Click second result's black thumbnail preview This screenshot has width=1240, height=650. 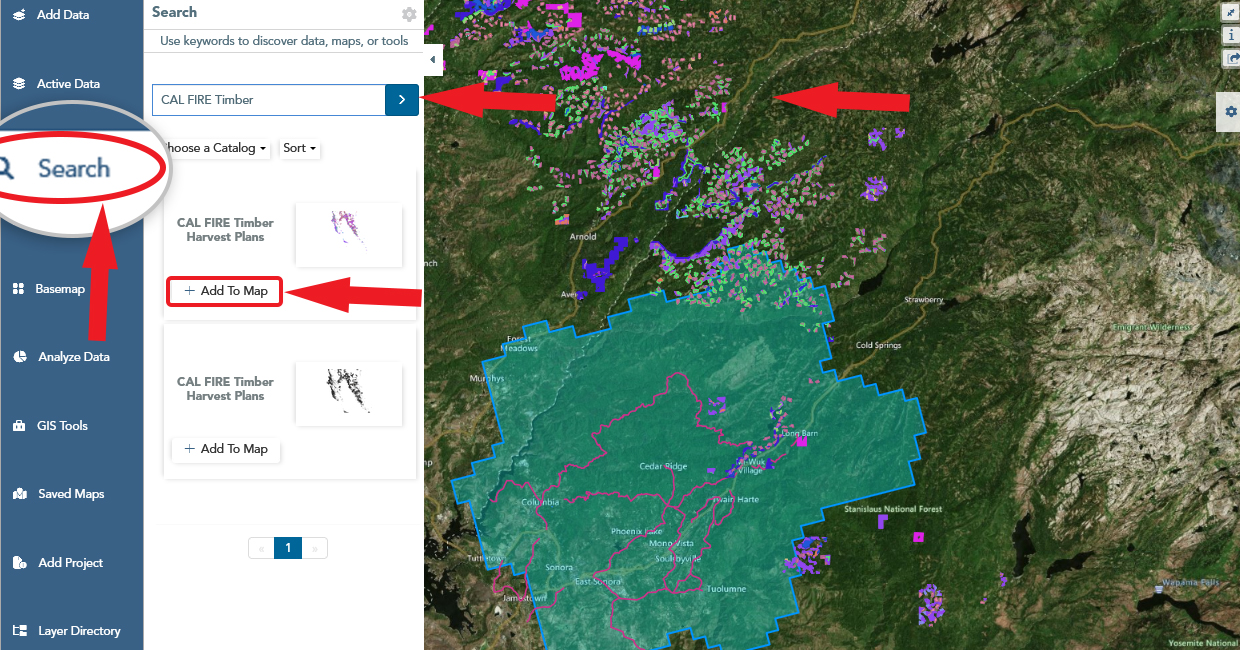pos(349,394)
